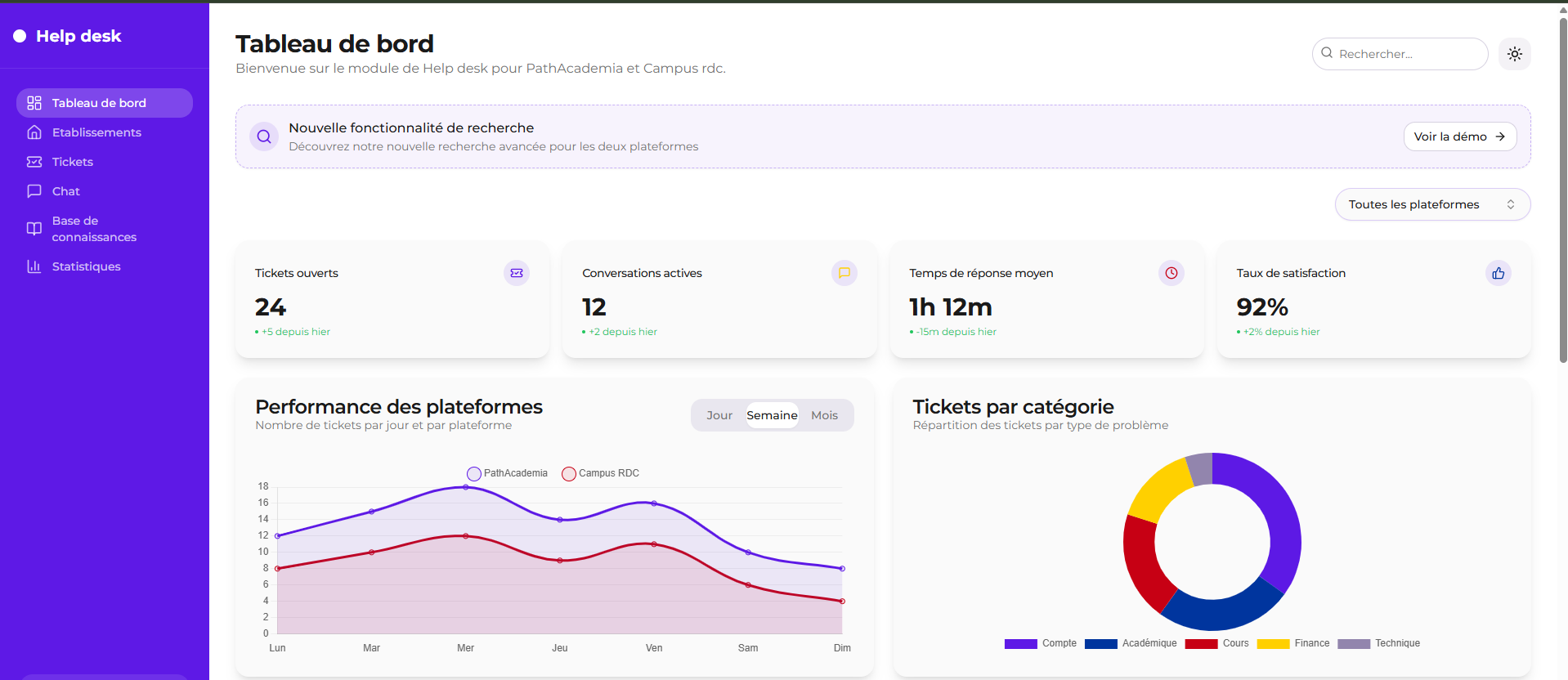
Task: Open the Toutes les plateformes dropdown
Action: tap(1431, 204)
